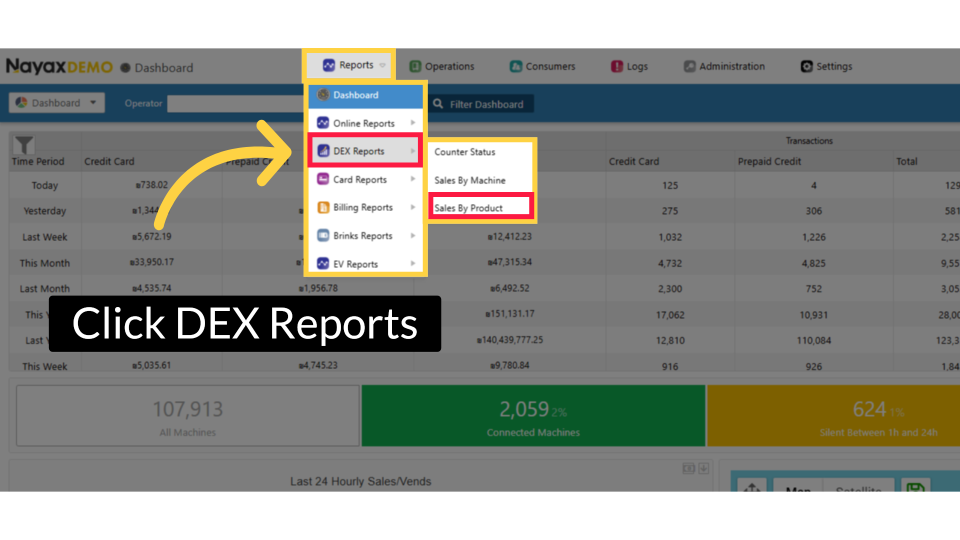Click the DEX Reports menu icon
This screenshot has width=960, height=540.
(323, 152)
